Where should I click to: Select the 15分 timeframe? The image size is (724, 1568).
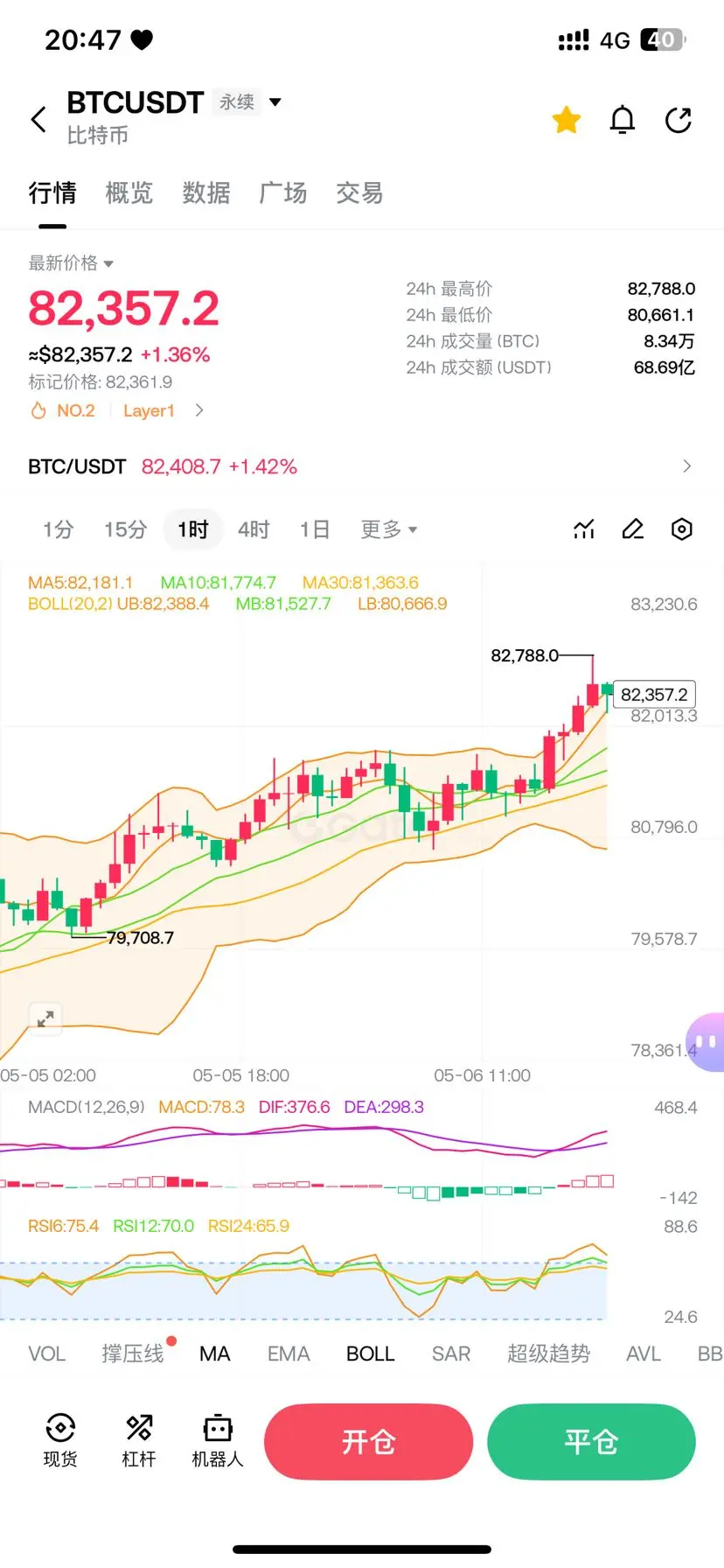point(125,529)
